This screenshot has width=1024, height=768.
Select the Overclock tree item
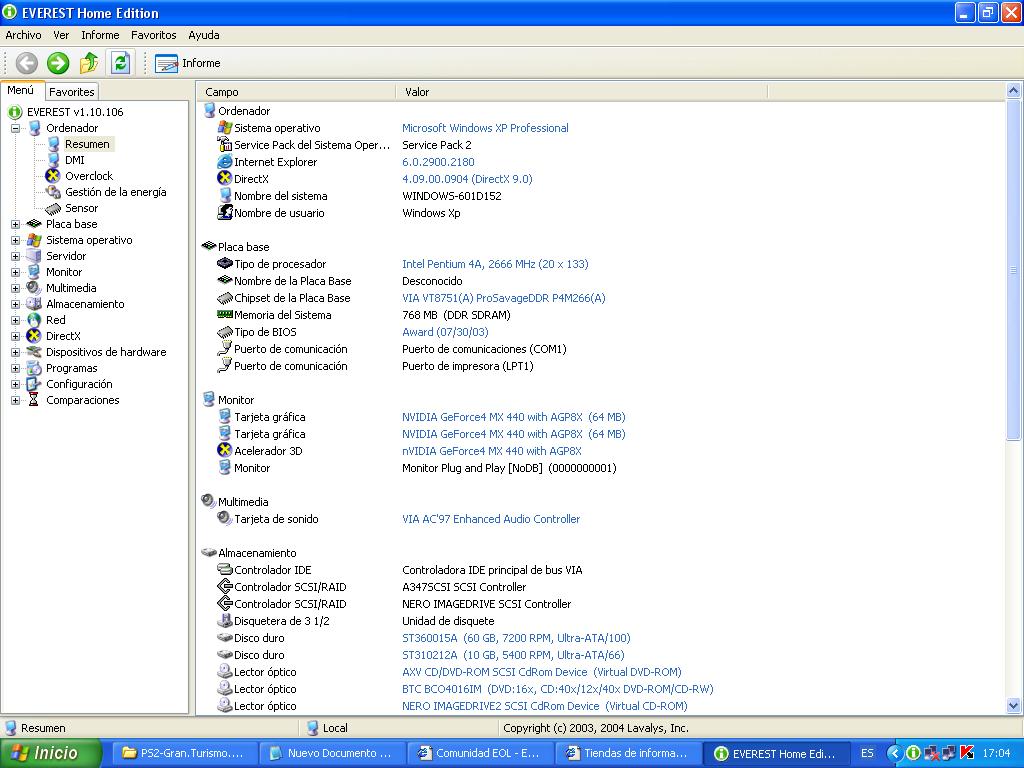click(x=88, y=176)
